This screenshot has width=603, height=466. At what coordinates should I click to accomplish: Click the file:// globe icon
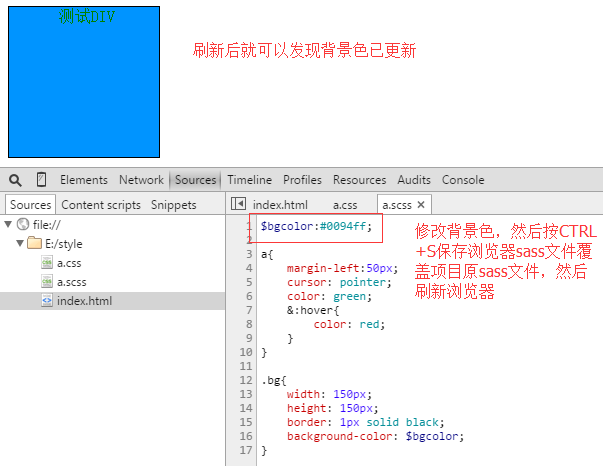23,225
